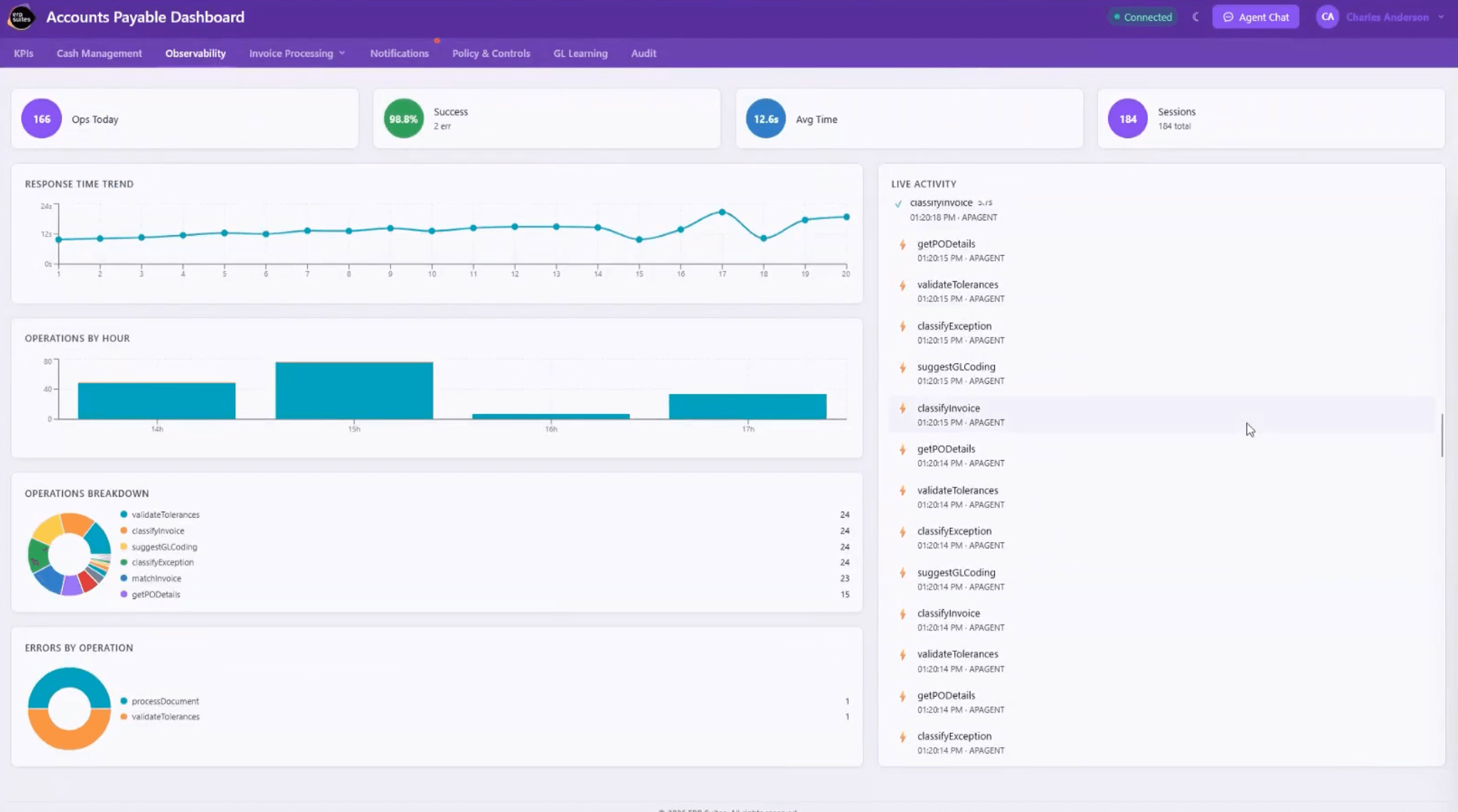1458x812 pixels.
Task: Click lightning icon for suggestGLCoding at 01:20:14
Action: [x=903, y=573]
